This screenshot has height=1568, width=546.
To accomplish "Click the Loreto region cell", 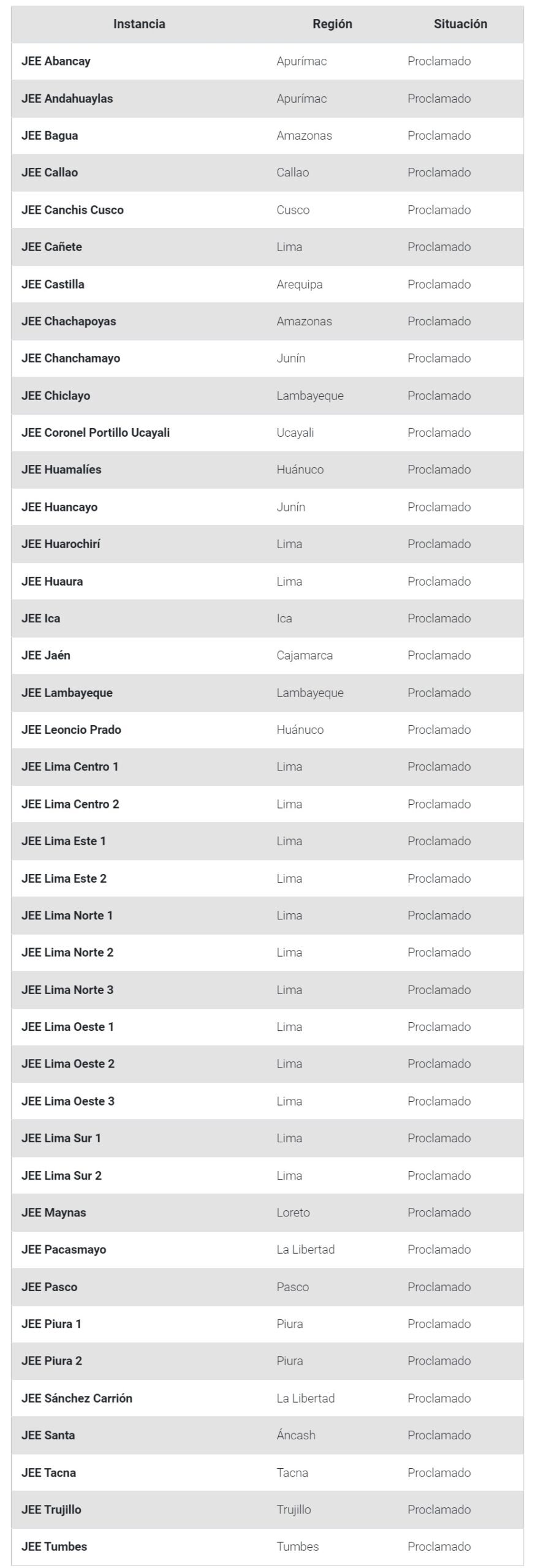I will click(293, 1212).
